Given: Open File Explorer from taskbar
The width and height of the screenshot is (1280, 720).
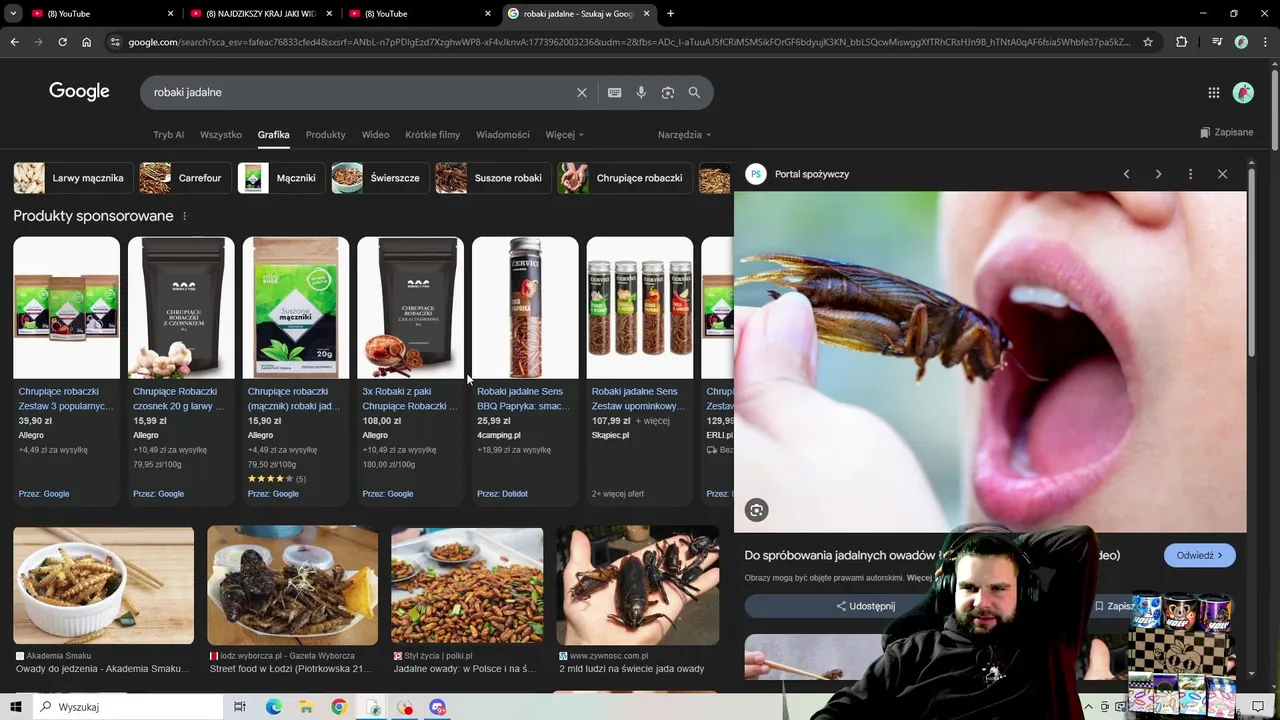Looking at the screenshot, I should (x=306, y=707).
